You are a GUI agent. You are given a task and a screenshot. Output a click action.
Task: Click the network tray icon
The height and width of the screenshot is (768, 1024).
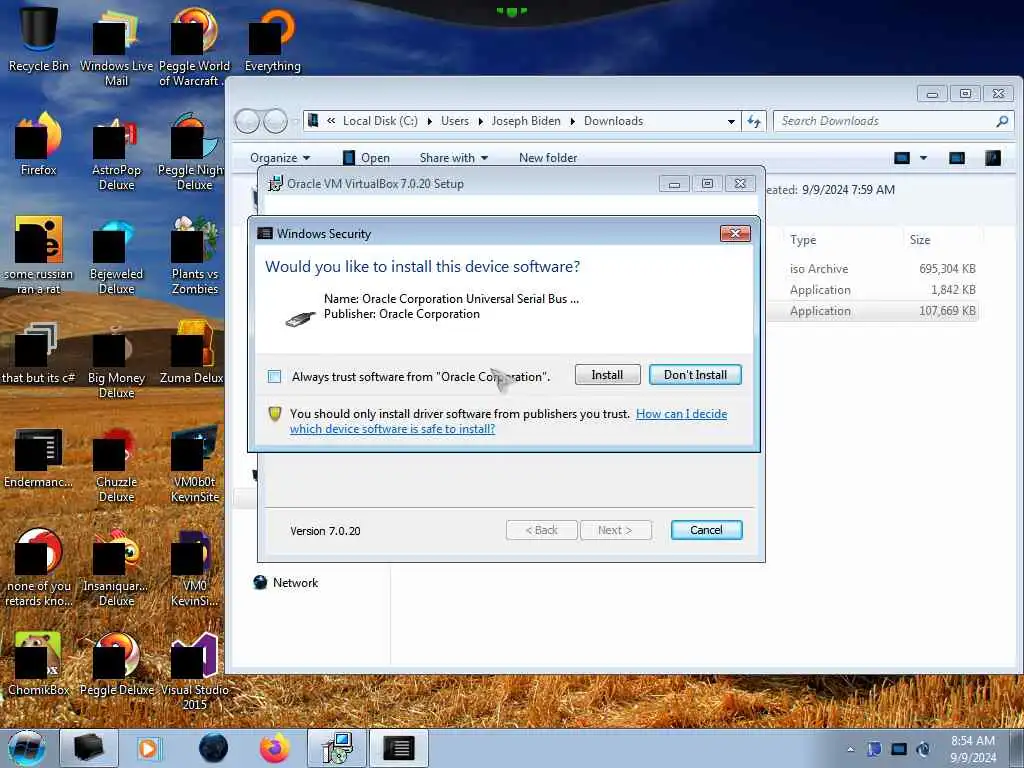click(899, 749)
